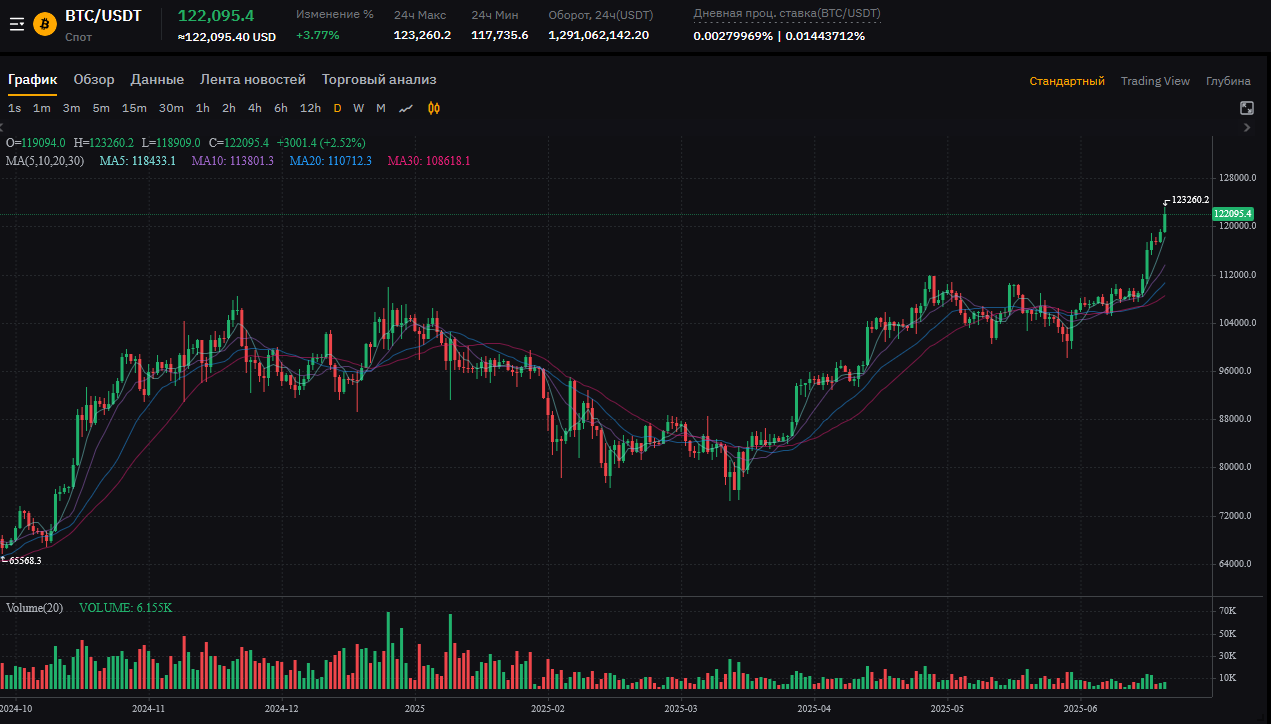
Task: Open the Торговый анализ tab
Action: point(379,80)
